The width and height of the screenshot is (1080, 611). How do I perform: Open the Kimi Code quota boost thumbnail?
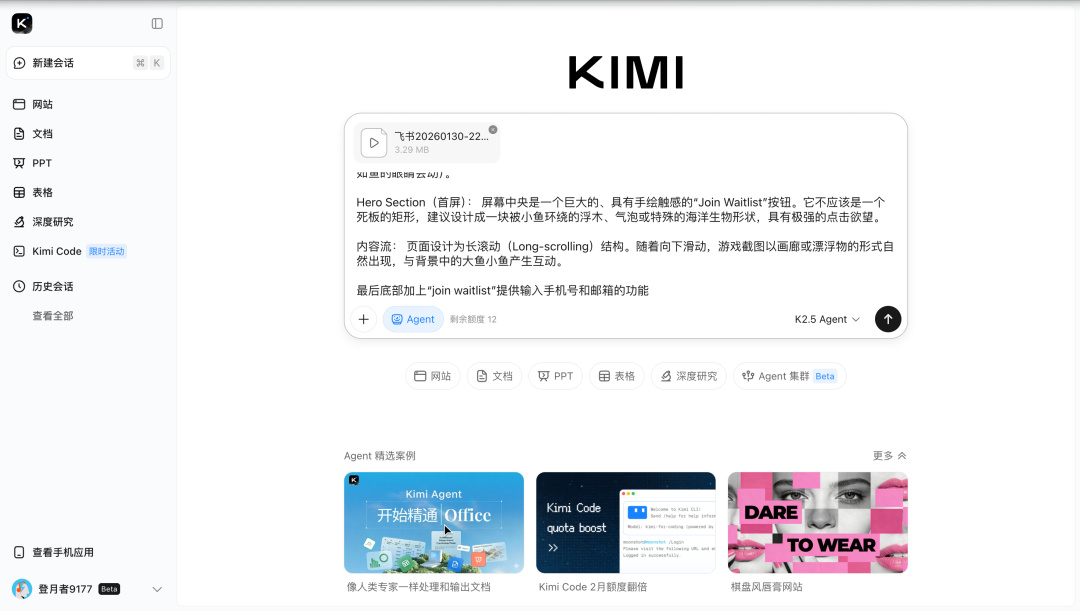[625, 523]
